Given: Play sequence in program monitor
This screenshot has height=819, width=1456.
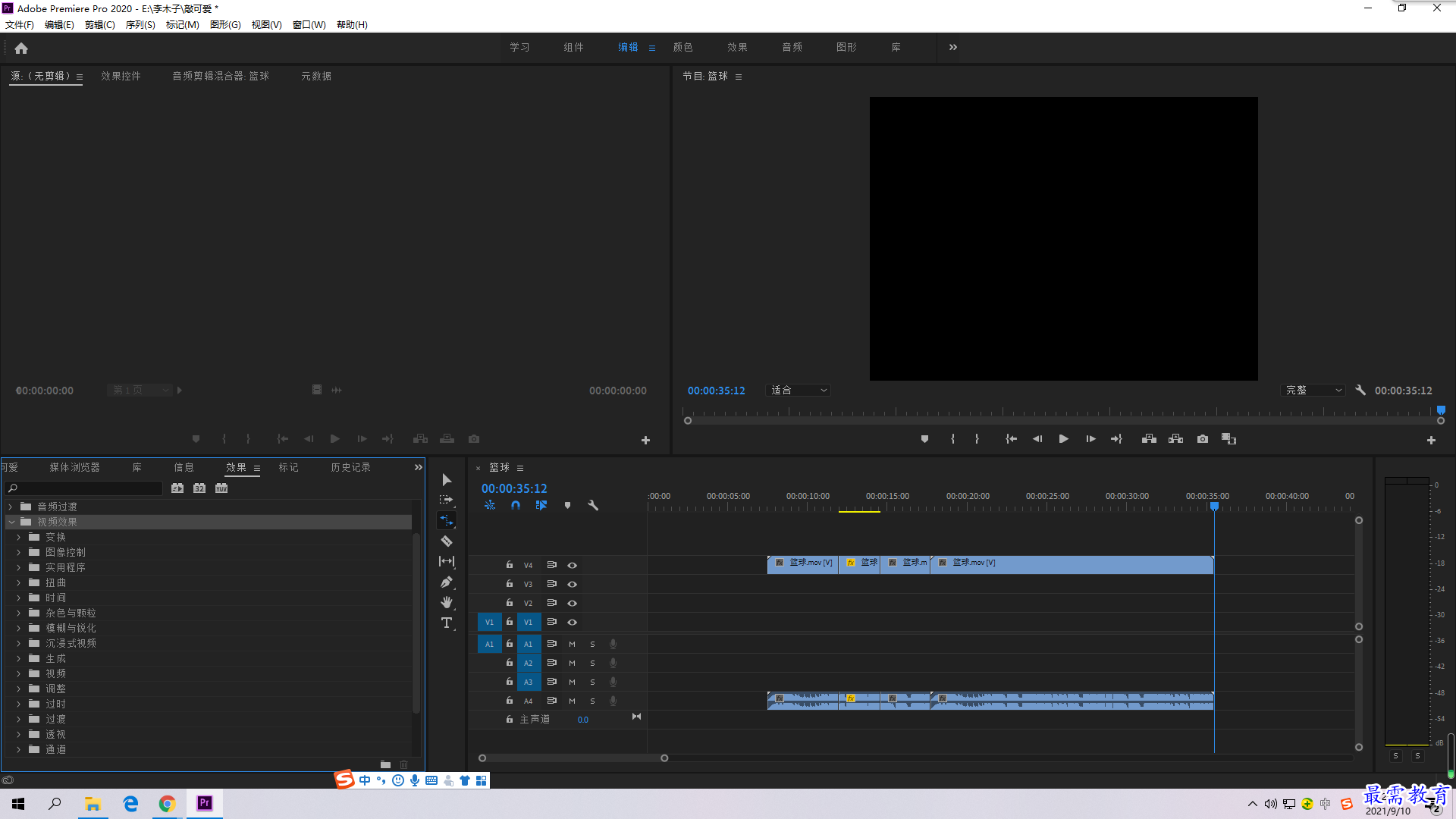Looking at the screenshot, I should coord(1063,439).
